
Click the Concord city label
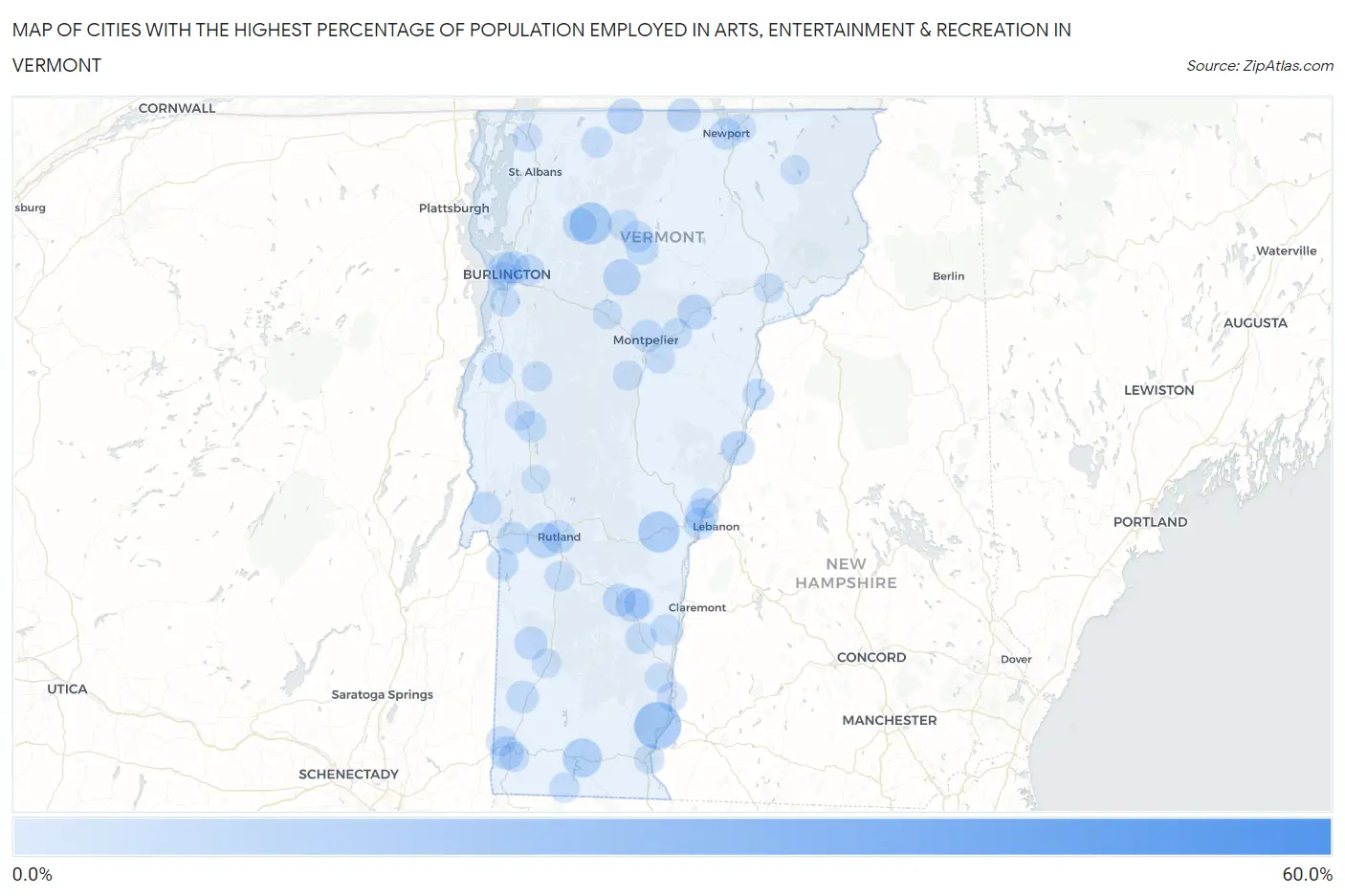(871, 658)
